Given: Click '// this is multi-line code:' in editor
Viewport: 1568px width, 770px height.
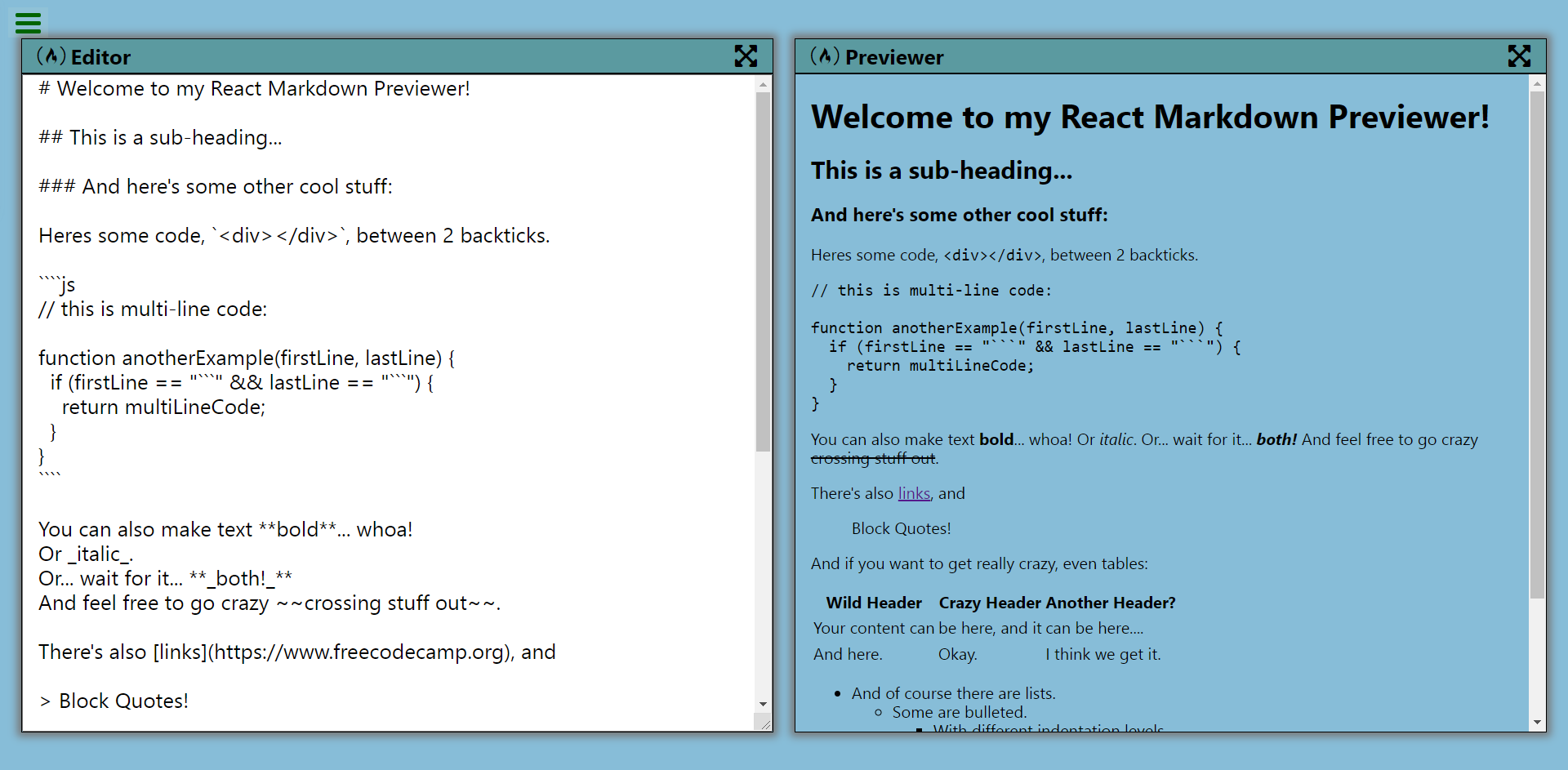Looking at the screenshot, I should (x=153, y=309).
